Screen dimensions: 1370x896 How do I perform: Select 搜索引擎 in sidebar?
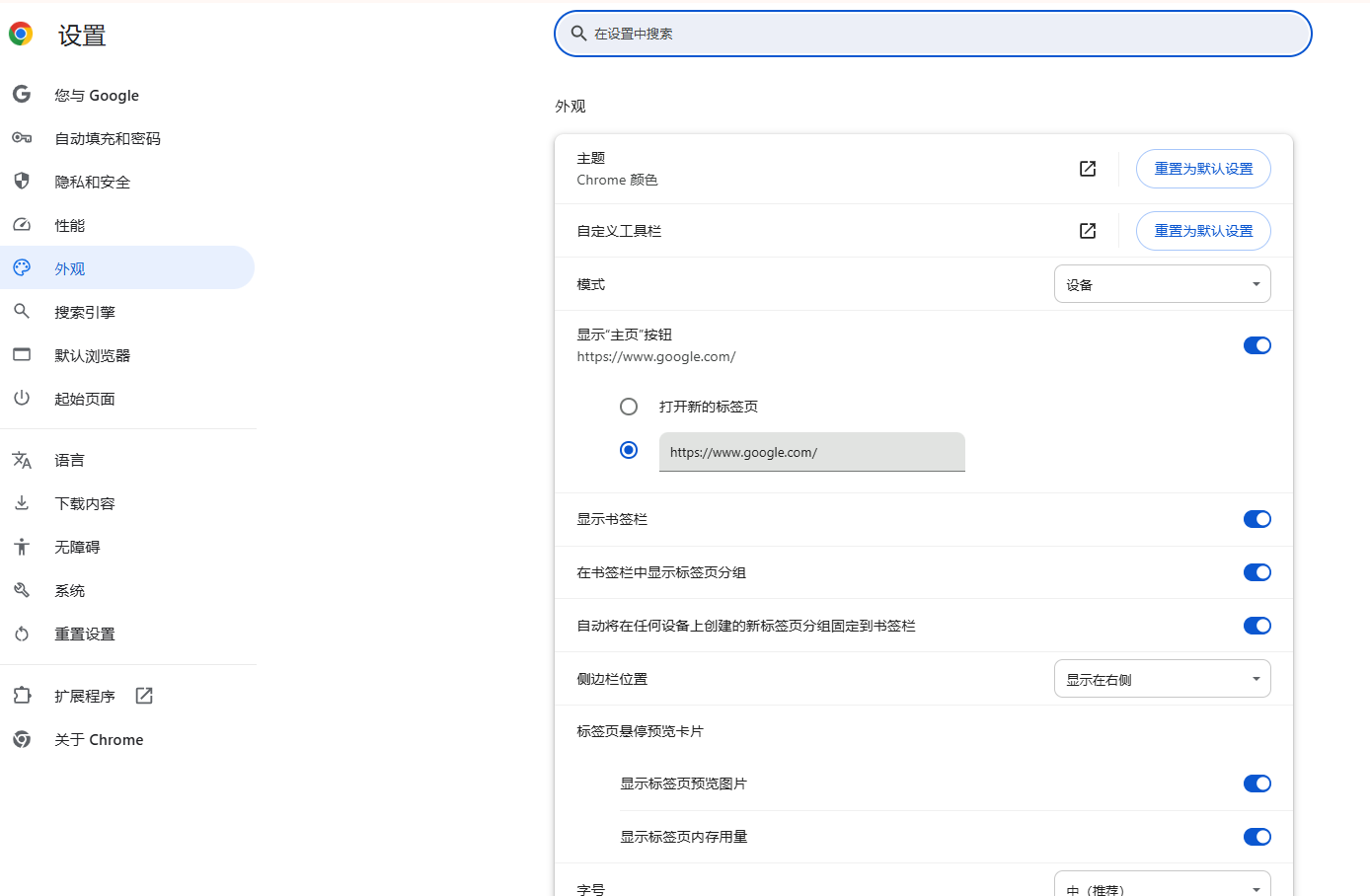coord(127,312)
